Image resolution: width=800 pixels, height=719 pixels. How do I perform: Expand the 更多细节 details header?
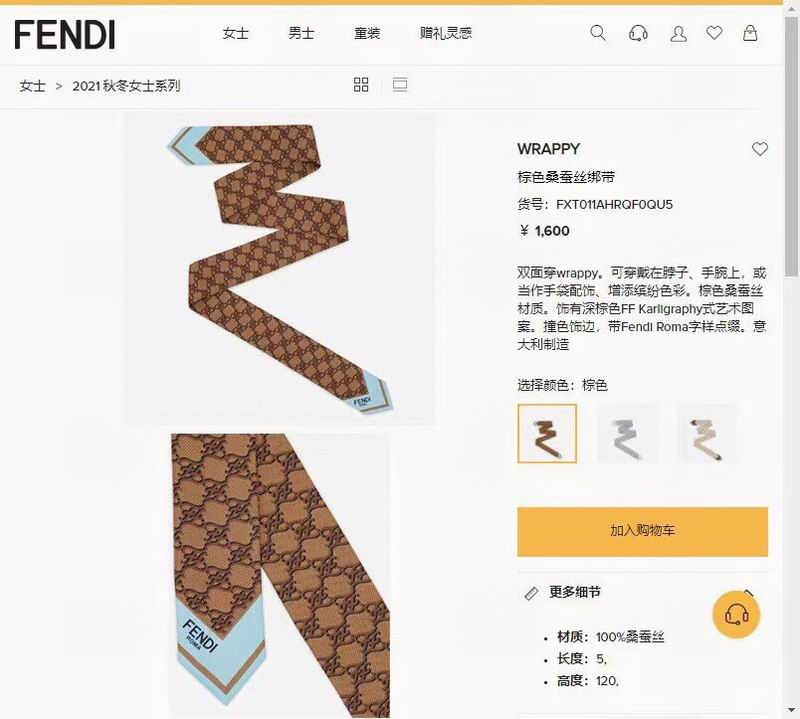point(574,592)
